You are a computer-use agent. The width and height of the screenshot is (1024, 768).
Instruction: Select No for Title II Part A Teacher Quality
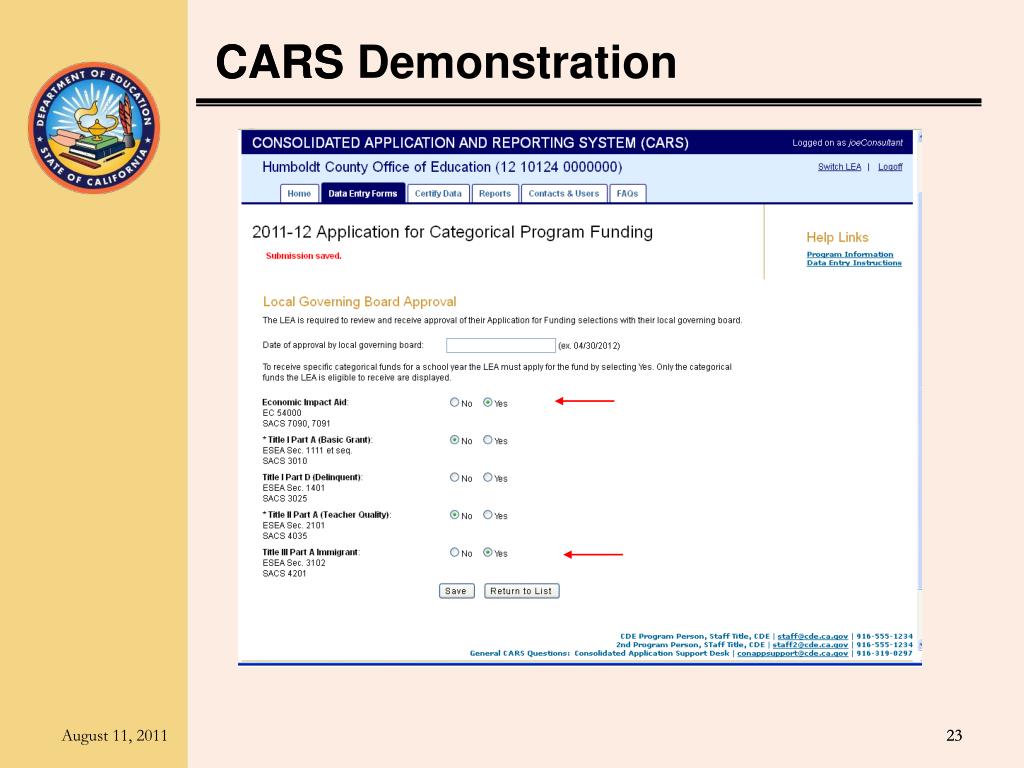click(455, 515)
